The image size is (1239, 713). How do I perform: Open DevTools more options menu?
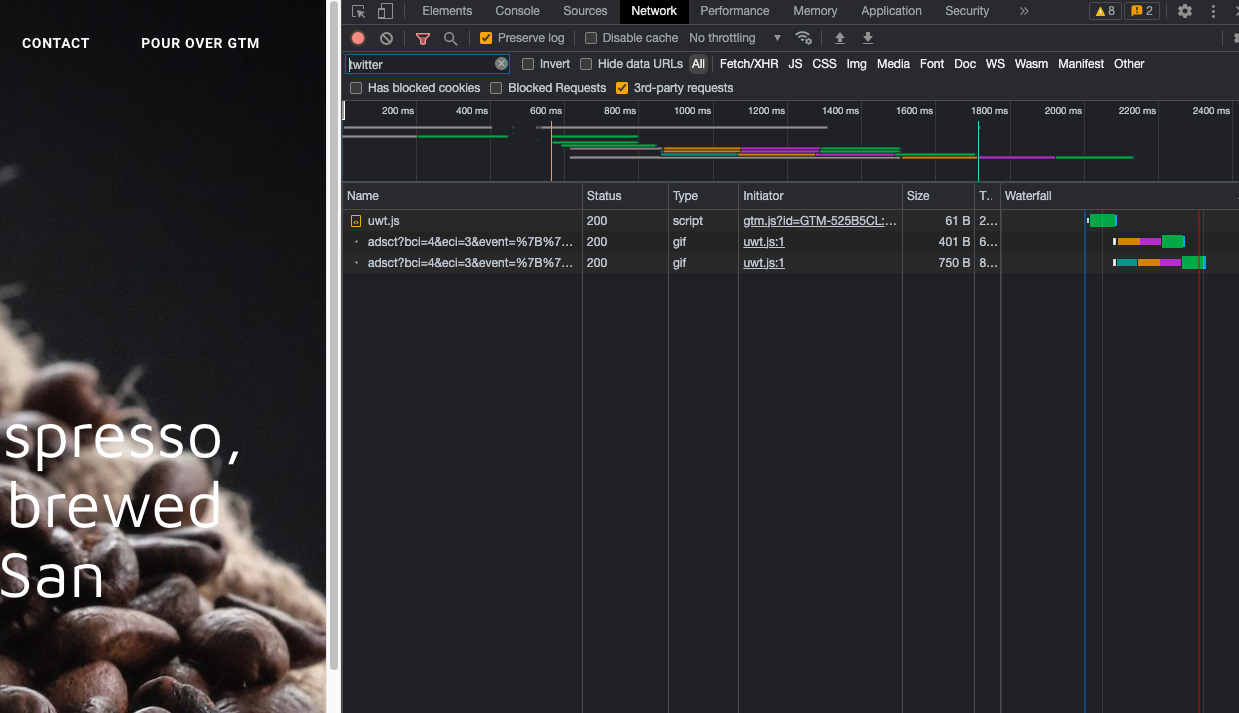(x=1213, y=11)
